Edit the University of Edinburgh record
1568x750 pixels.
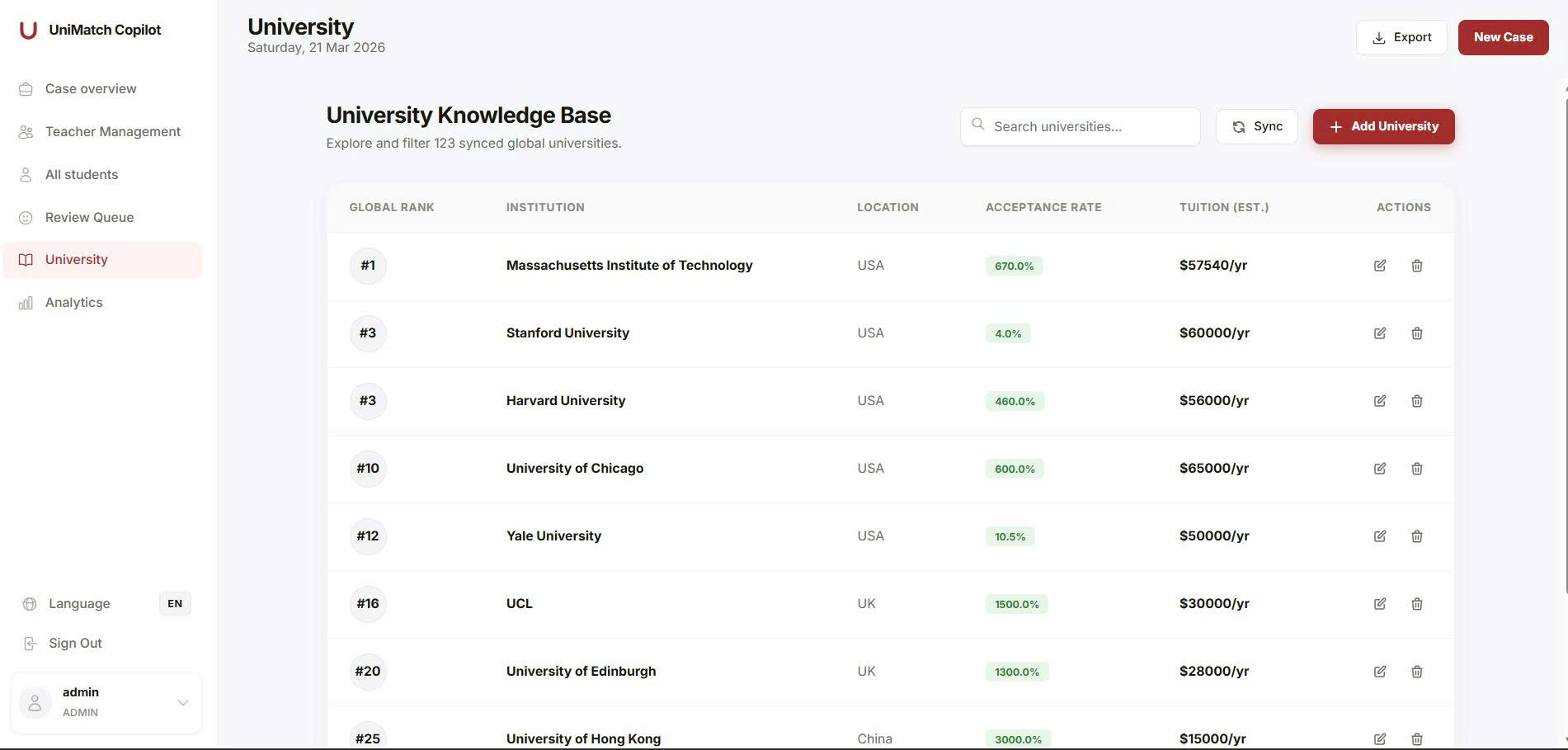pos(1380,672)
